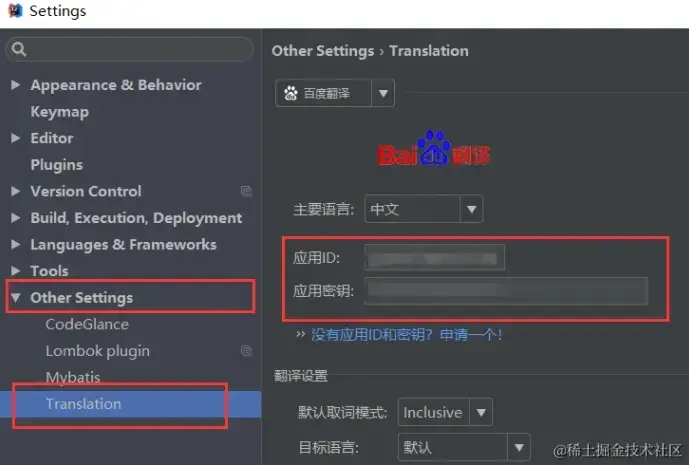The image size is (689, 465).
Task: Expand Build, Execution, Deployment section
Action: point(15,218)
